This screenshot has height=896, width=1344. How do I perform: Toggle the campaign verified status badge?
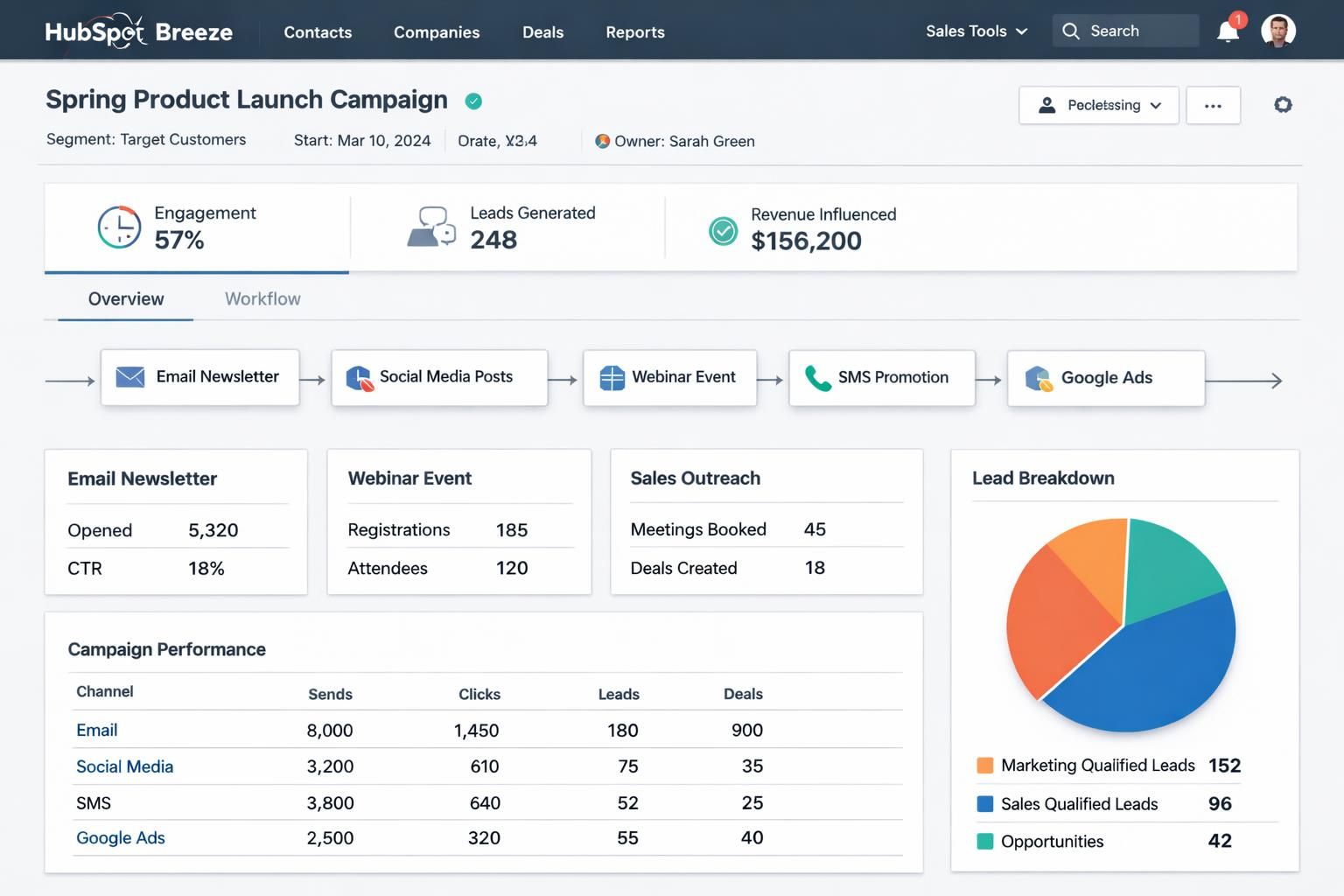click(x=473, y=101)
